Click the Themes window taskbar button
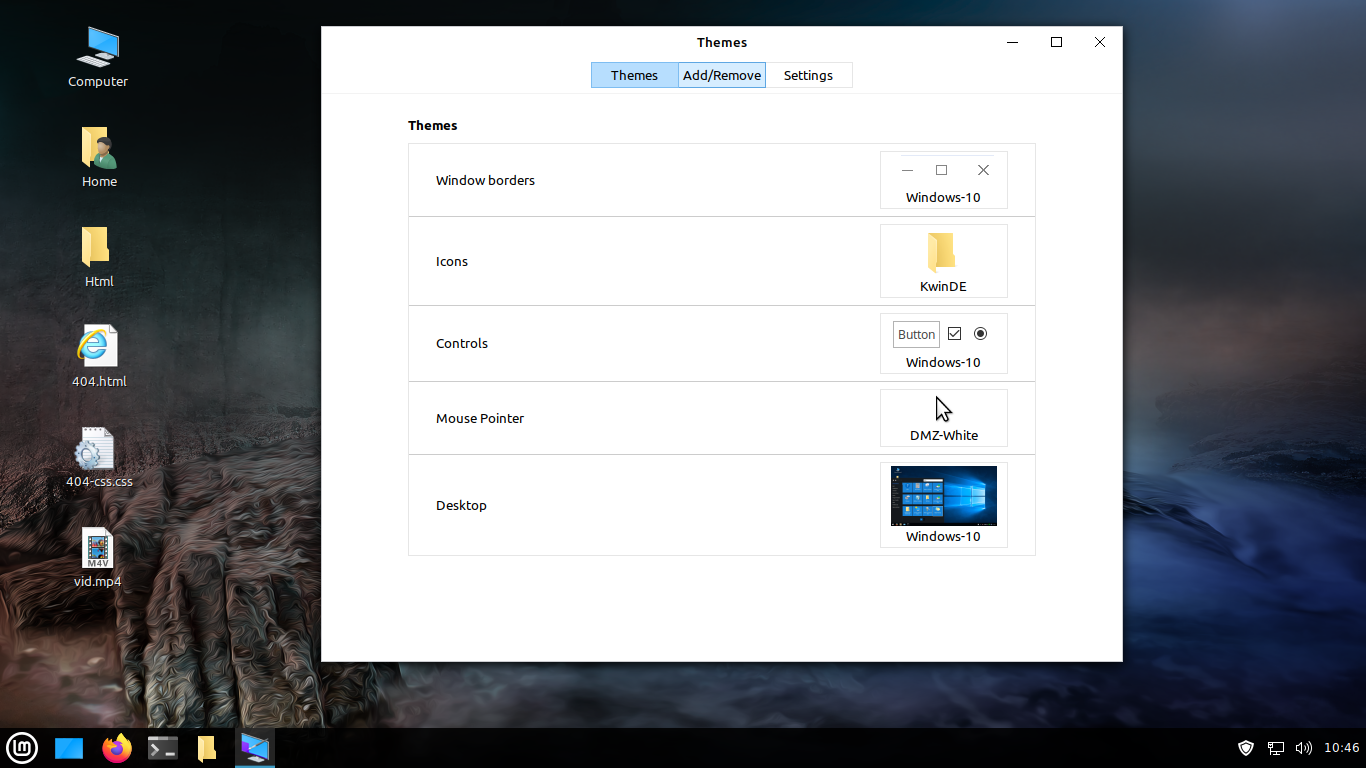Image resolution: width=1366 pixels, height=768 pixels. (255, 748)
